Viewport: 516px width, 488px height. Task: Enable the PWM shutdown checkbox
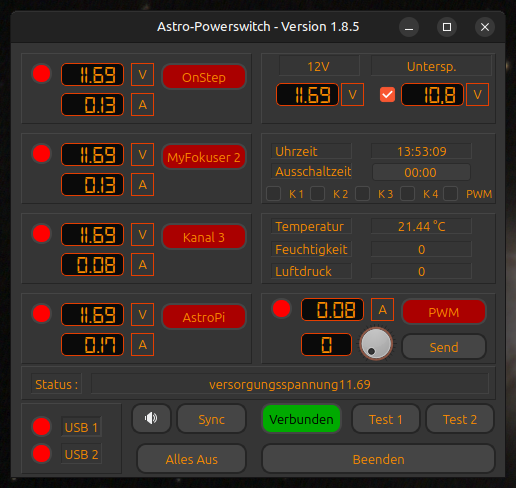(450, 194)
